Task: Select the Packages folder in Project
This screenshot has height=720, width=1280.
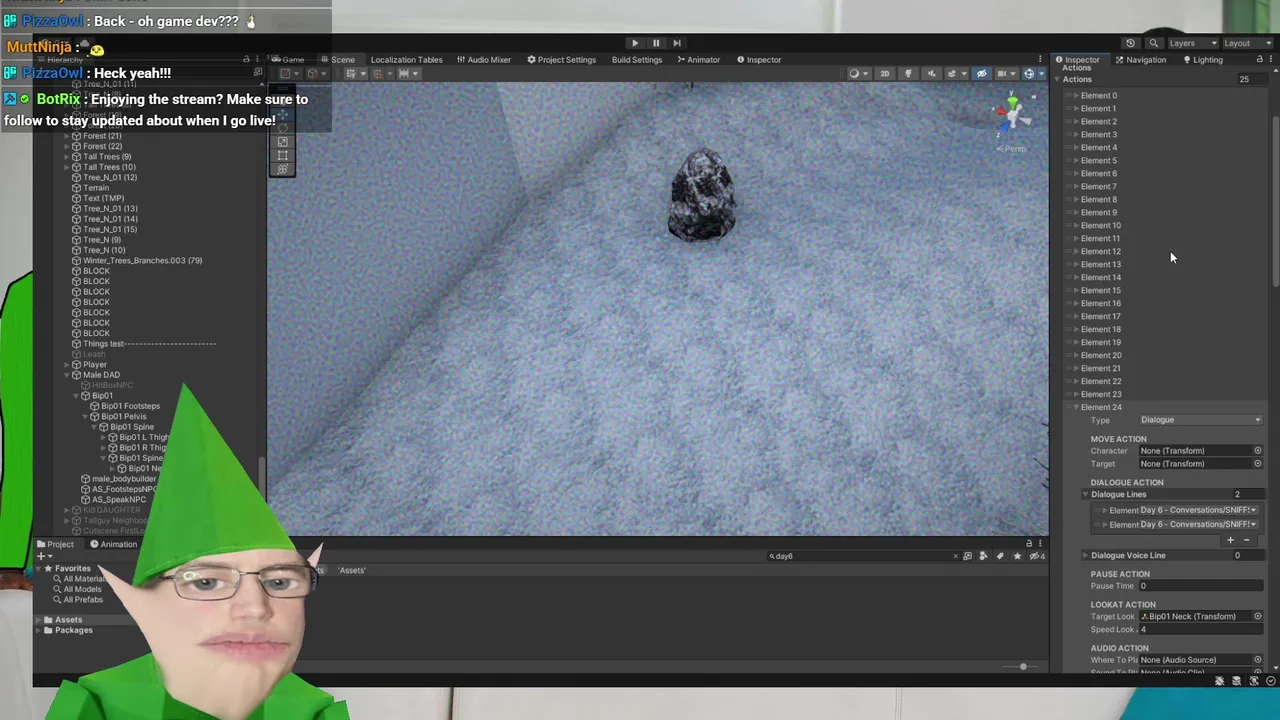Action: pyautogui.click(x=74, y=630)
